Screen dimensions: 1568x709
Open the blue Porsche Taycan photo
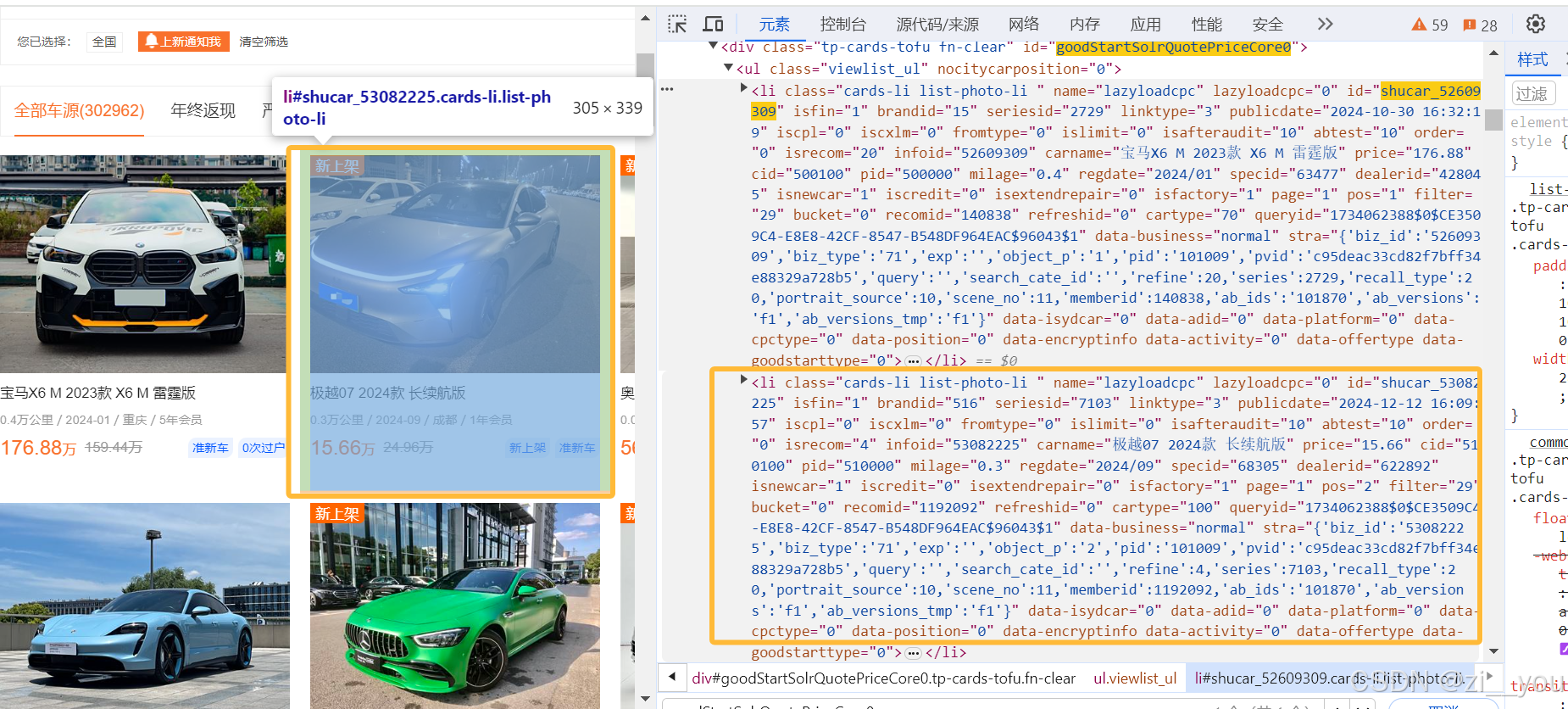pyautogui.click(x=144, y=606)
